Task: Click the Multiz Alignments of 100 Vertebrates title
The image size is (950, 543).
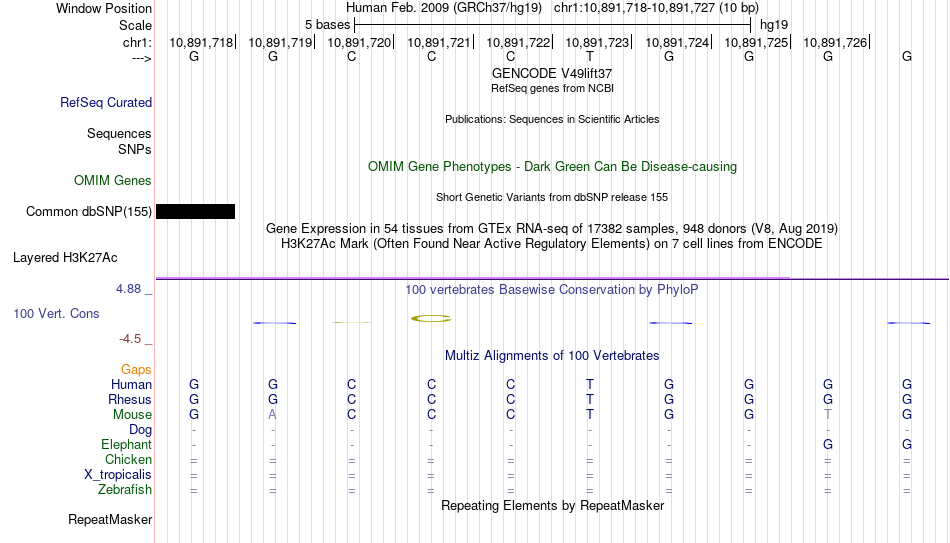Action: [552, 356]
